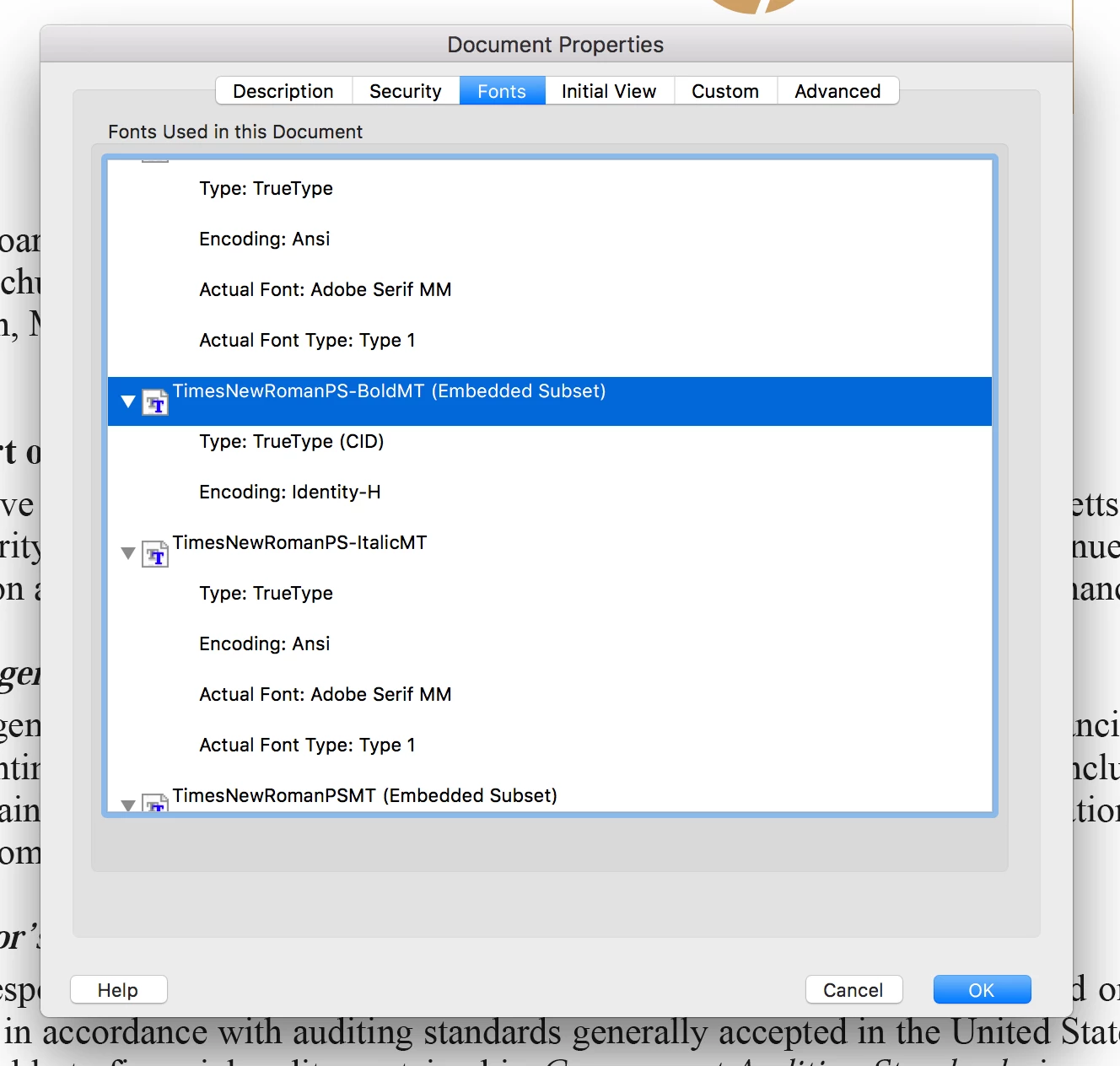Click 'Type: TrueType (CID)' text
Screen dimensions: 1120x1066
point(292,441)
